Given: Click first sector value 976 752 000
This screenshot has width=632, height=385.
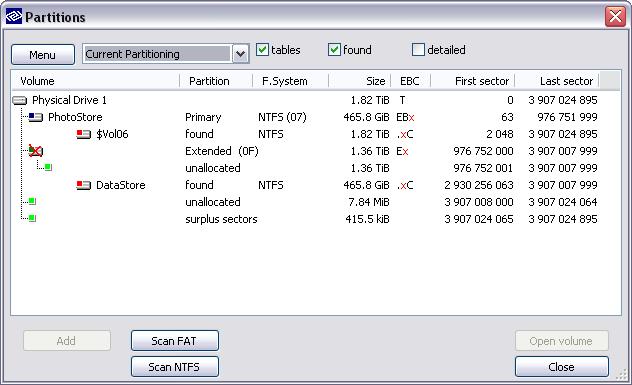Looking at the screenshot, I should [x=483, y=151].
